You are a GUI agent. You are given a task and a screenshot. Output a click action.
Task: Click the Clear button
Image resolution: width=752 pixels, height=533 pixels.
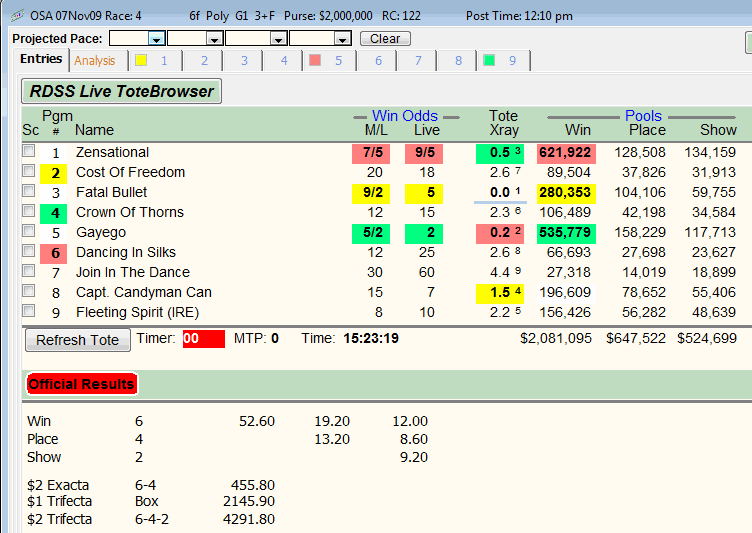coord(385,38)
